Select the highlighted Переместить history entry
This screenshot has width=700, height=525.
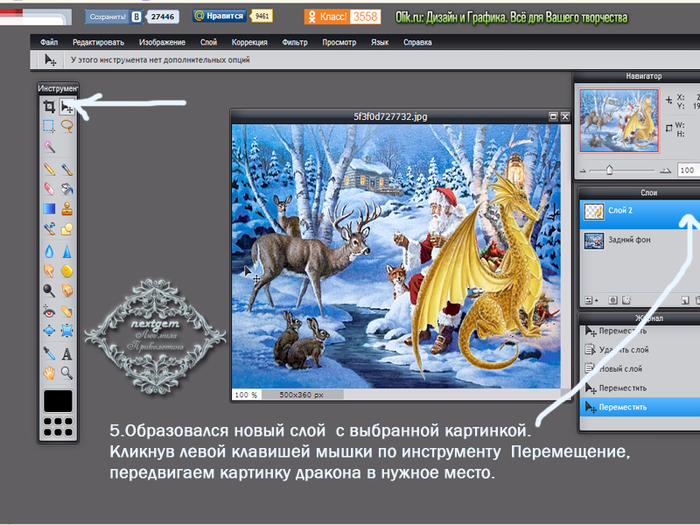pyautogui.click(x=640, y=407)
